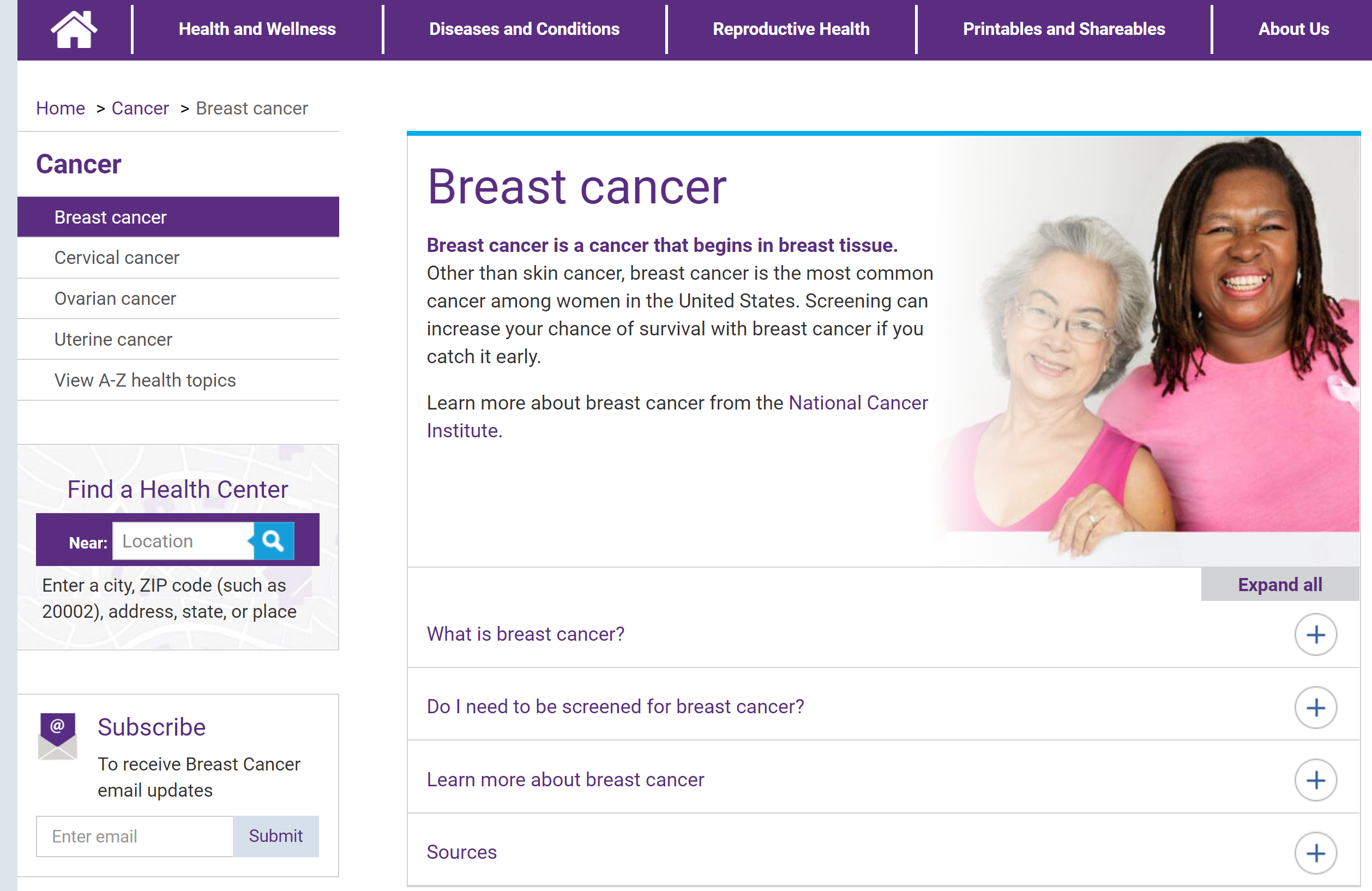Select Cervical cancer in sidebar
The image size is (1372, 891).
117,257
